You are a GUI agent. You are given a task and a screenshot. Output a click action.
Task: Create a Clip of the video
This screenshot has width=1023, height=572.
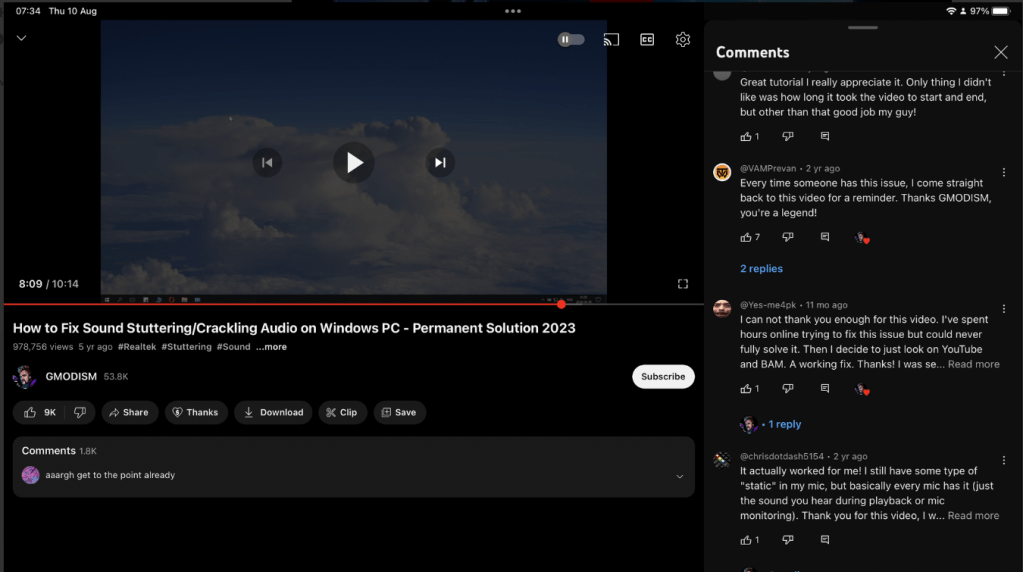click(x=342, y=412)
